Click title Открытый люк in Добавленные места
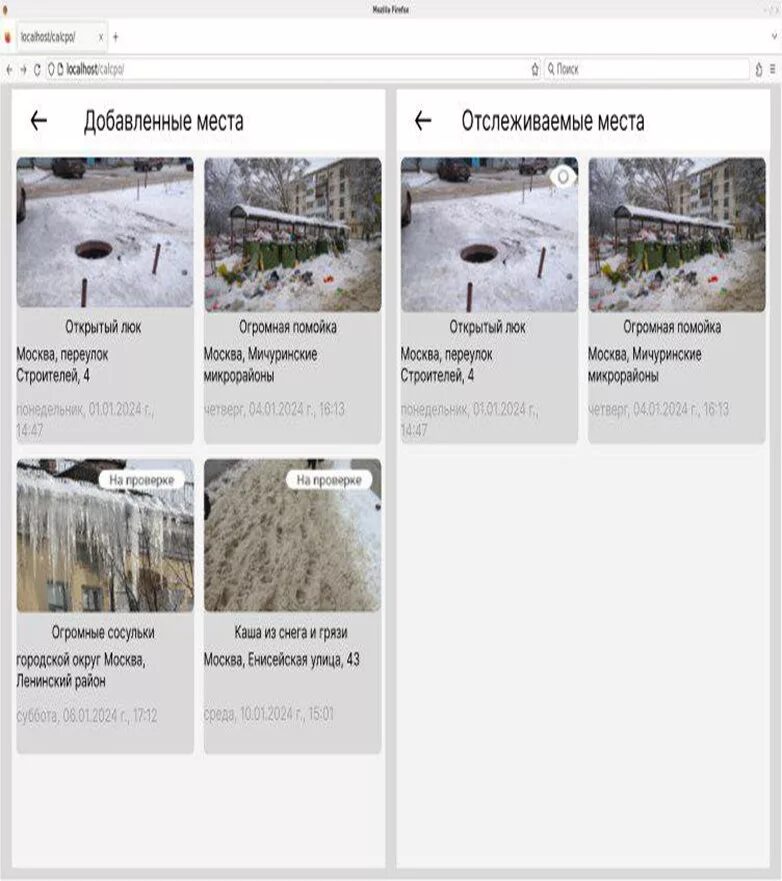782x881 pixels. pos(103,327)
